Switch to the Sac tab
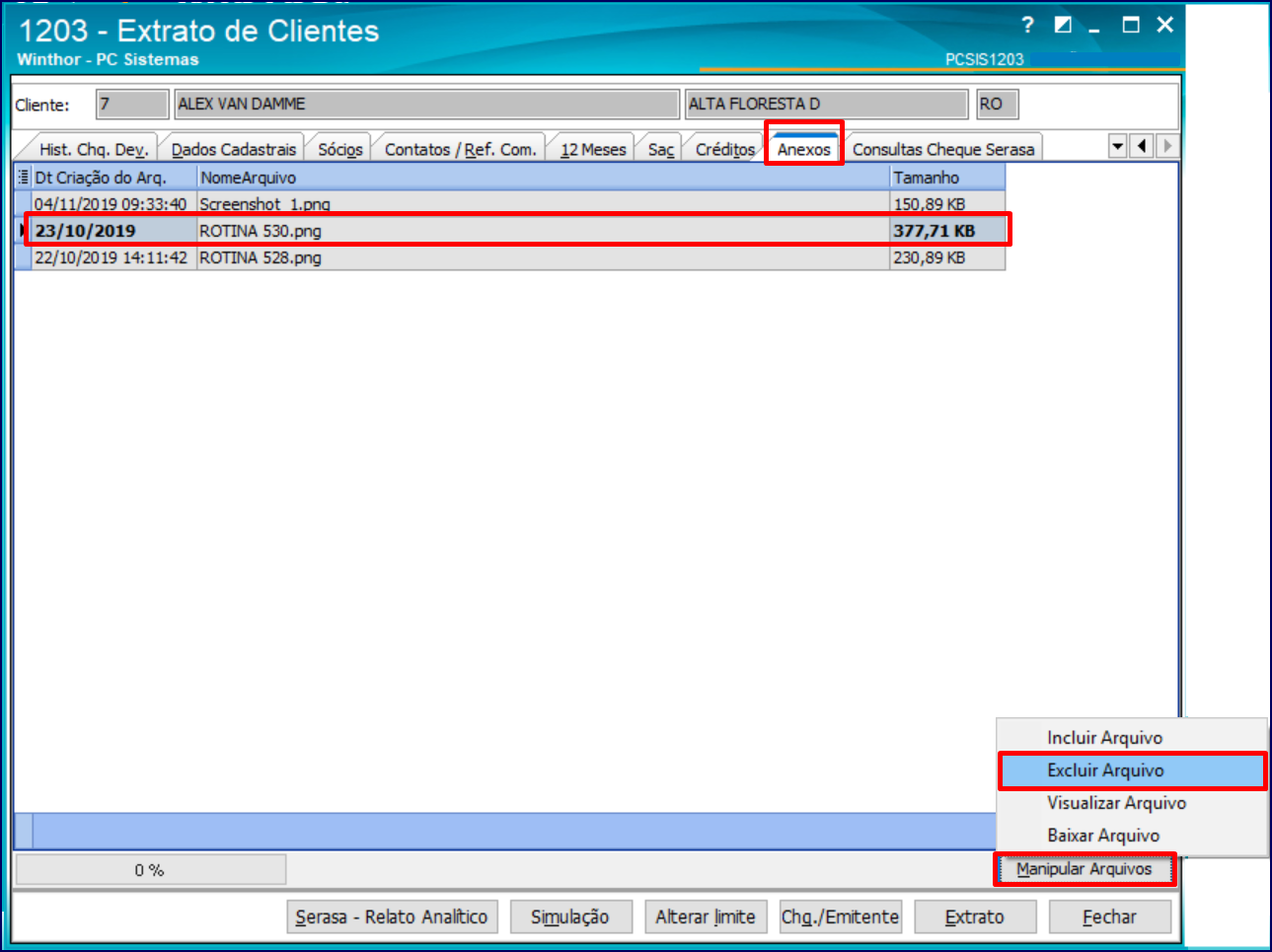This screenshot has height=952, width=1272. 661,149
